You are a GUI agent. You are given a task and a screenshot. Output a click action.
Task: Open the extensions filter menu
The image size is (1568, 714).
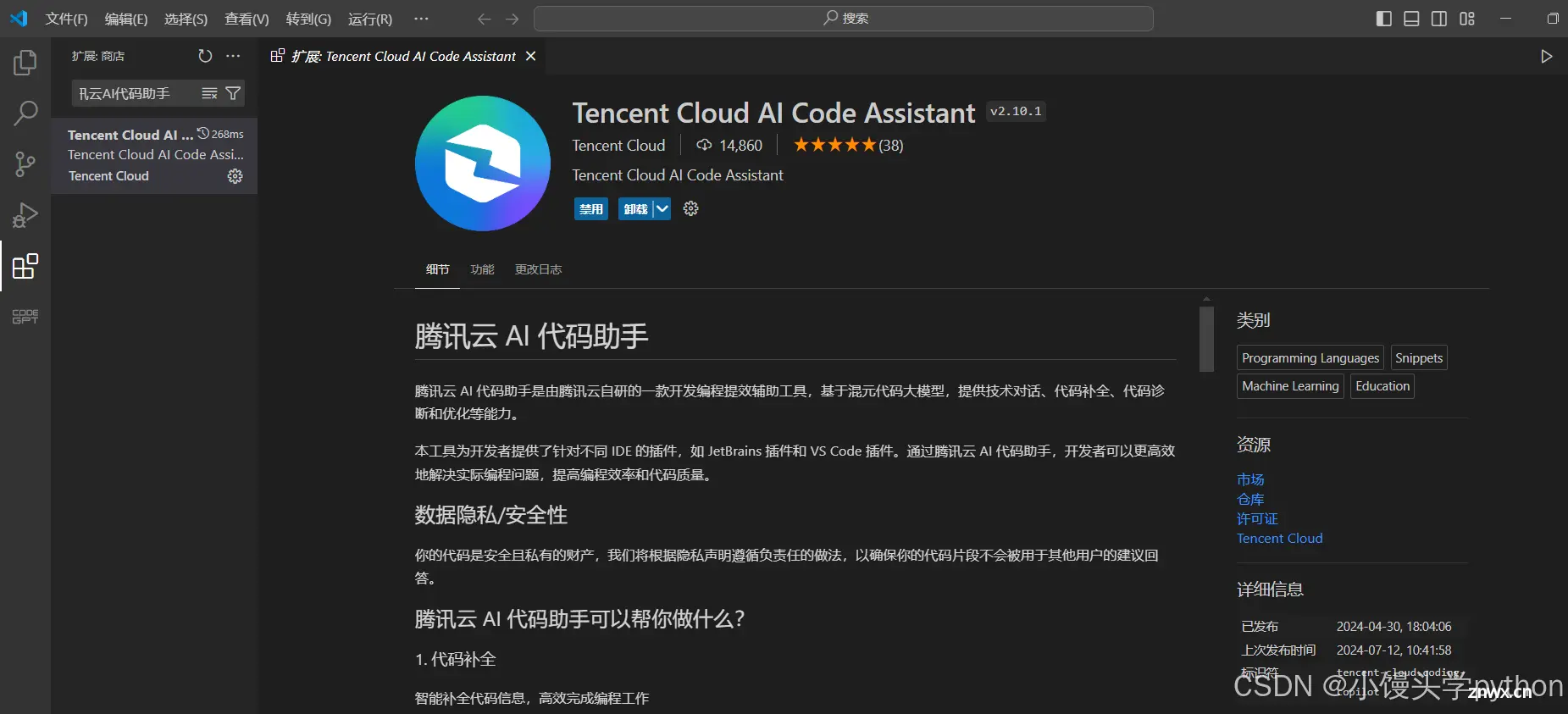233,93
